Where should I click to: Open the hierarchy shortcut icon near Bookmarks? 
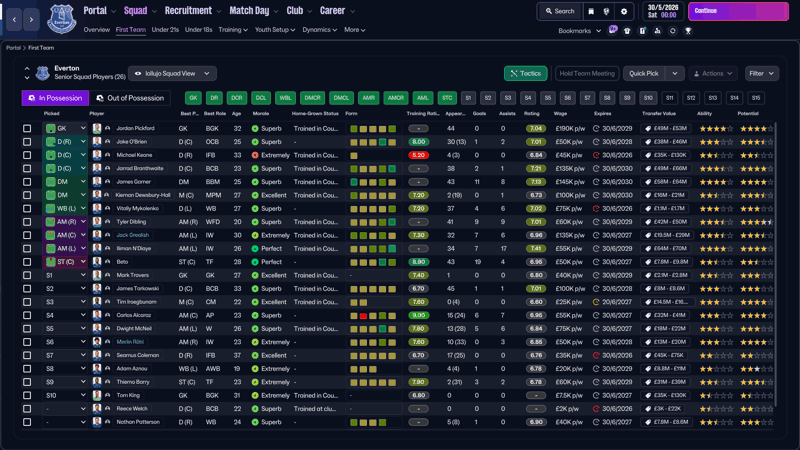[658, 31]
